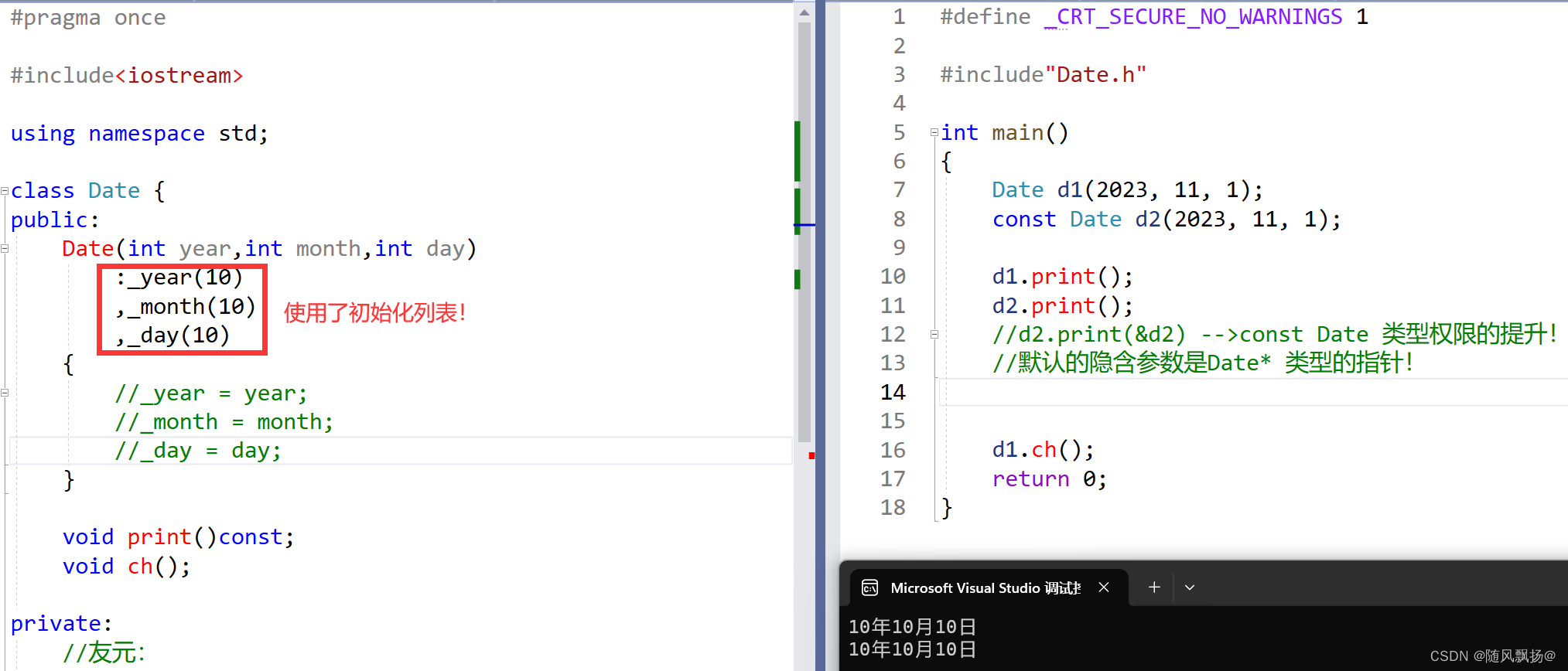
Task: Click on ',_month(10)' initializer
Action: pyautogui.click(x=186, y=307)
